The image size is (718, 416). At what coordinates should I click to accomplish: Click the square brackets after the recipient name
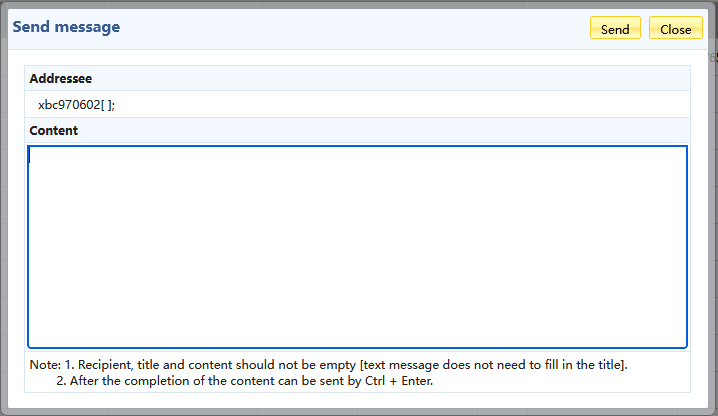coord(106,104)
